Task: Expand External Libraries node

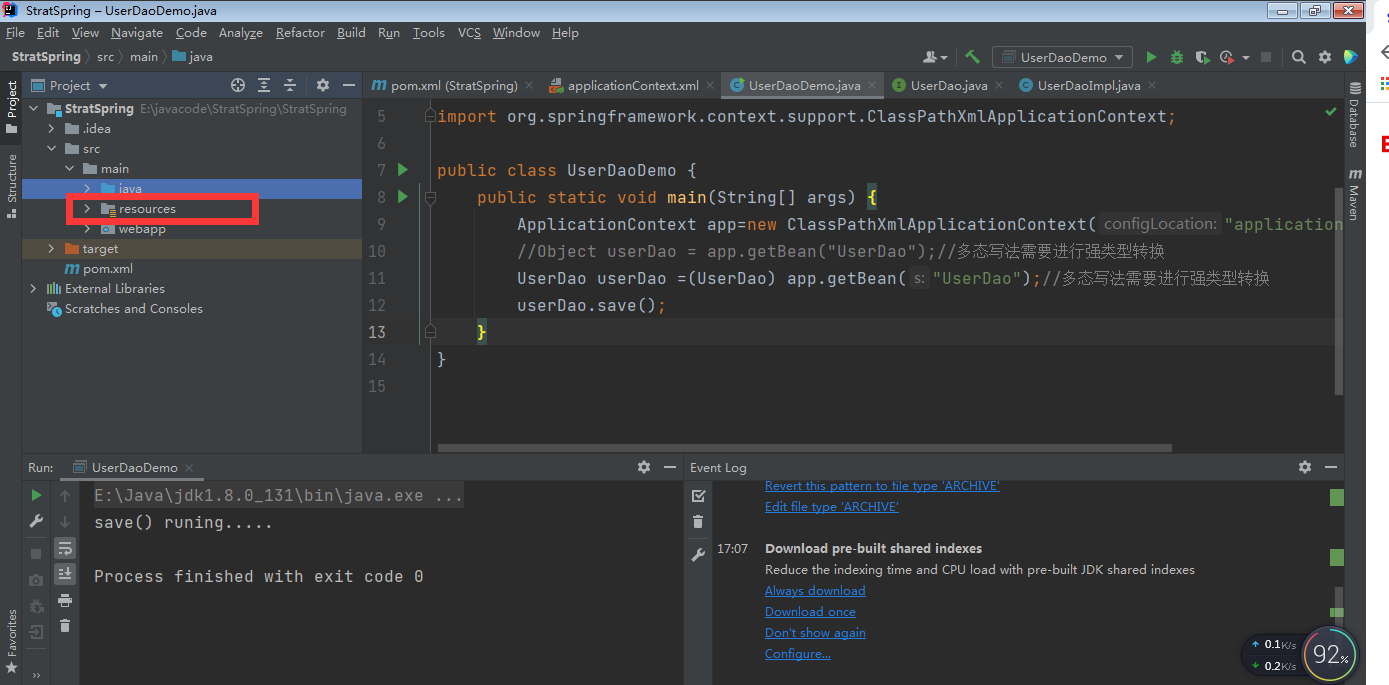Action: pos(34,289)
